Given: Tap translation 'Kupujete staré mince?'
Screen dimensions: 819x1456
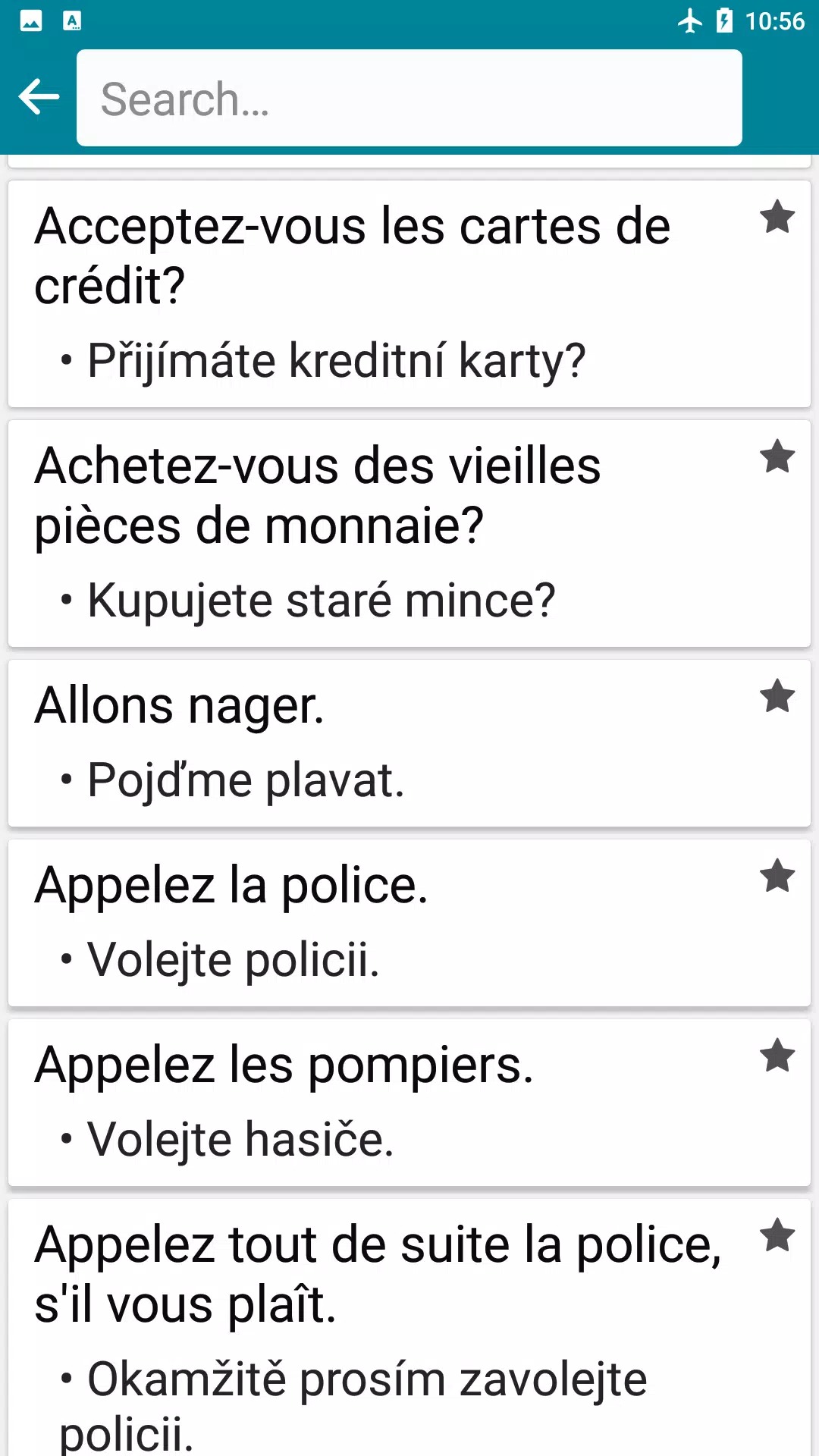Looking at the screenshot, I should (x=322, y=601).
